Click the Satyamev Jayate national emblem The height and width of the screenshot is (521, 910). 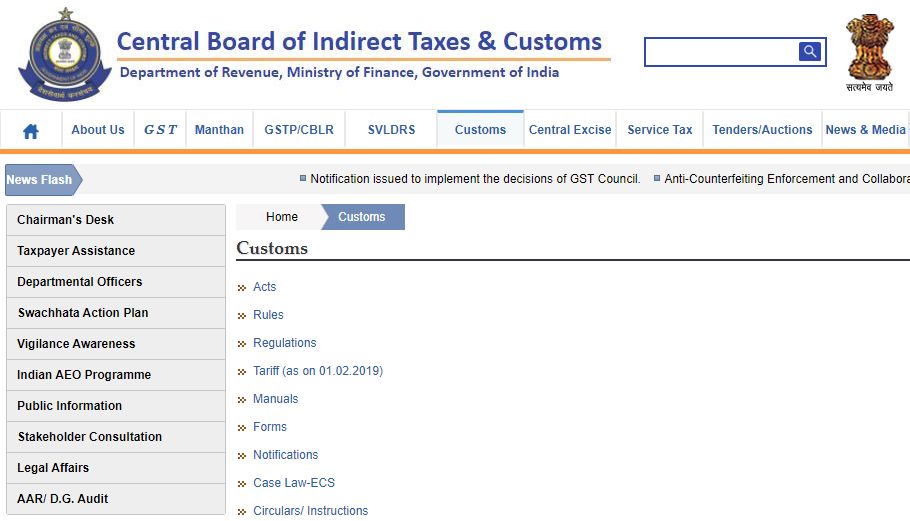(869, 52)
